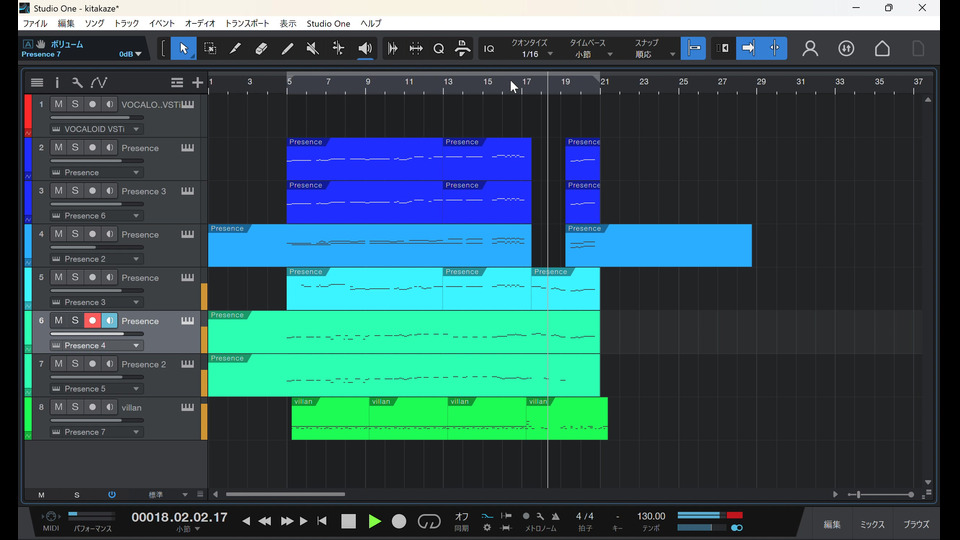Open the global tracks list icon
Viewport: 960px width, 540px height.
[177, 82]
